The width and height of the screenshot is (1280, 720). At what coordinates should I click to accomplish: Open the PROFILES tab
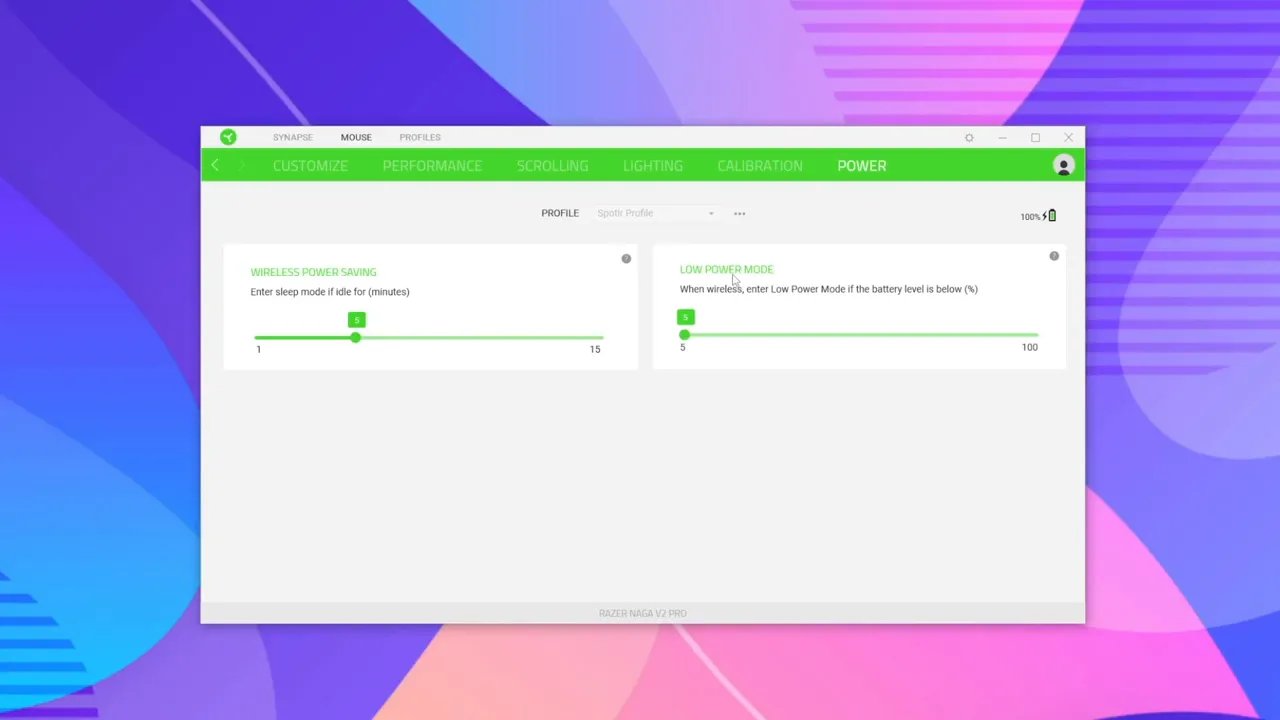(x=420, y=137)
